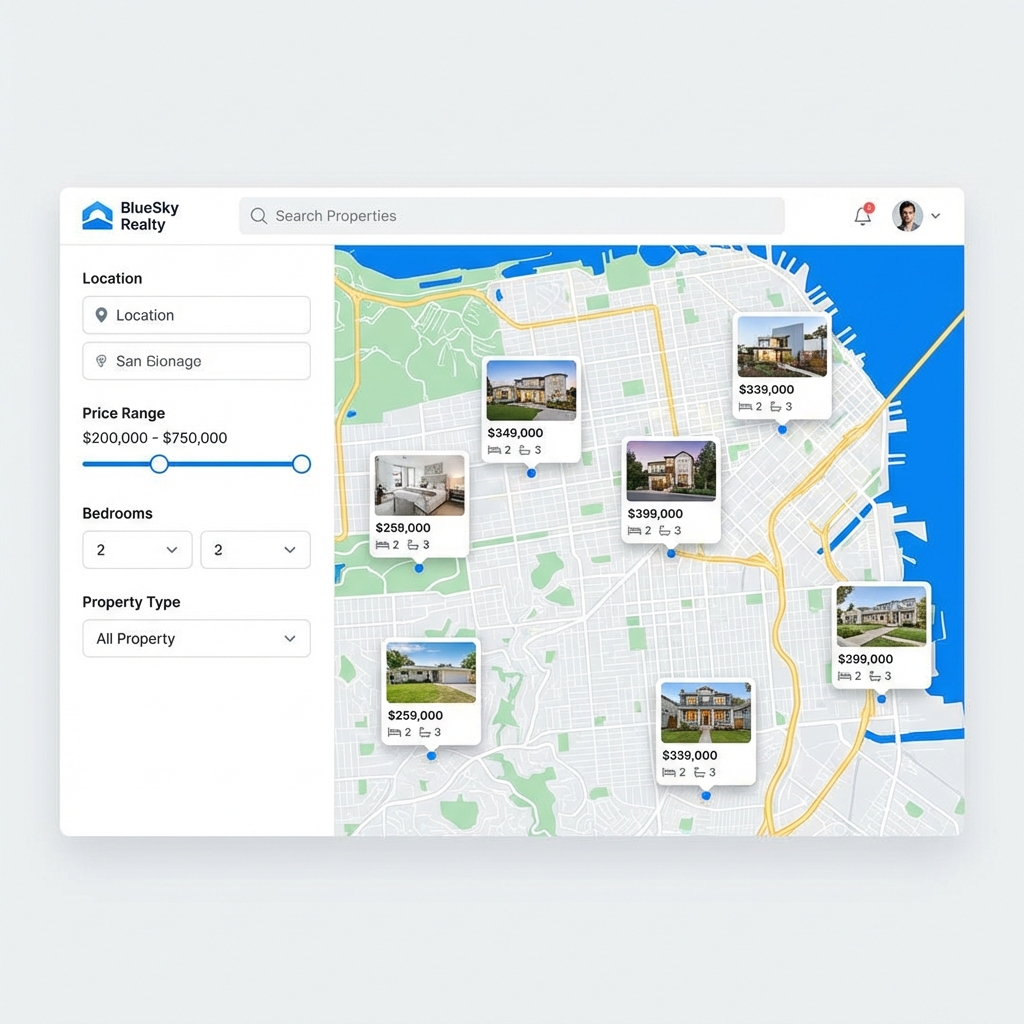Viewport: 1024px width, 1024px height.
Task: Click the user avatar photo
Action: (907, 216)
